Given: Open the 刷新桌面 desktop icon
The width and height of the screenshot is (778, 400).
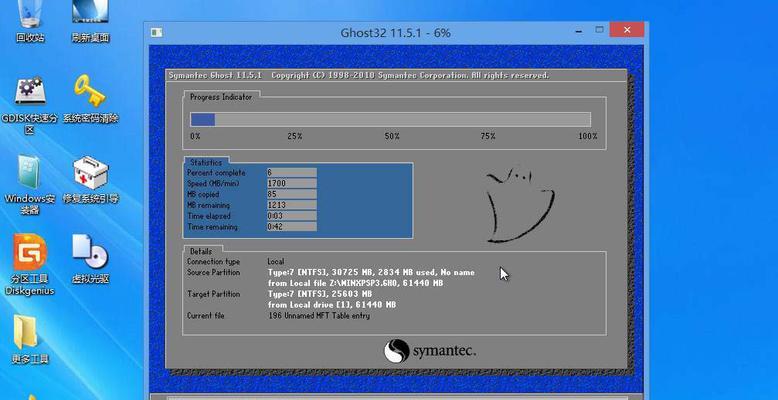Looking at the screenshot, I should pyautogui.click(x=90, y=22).
